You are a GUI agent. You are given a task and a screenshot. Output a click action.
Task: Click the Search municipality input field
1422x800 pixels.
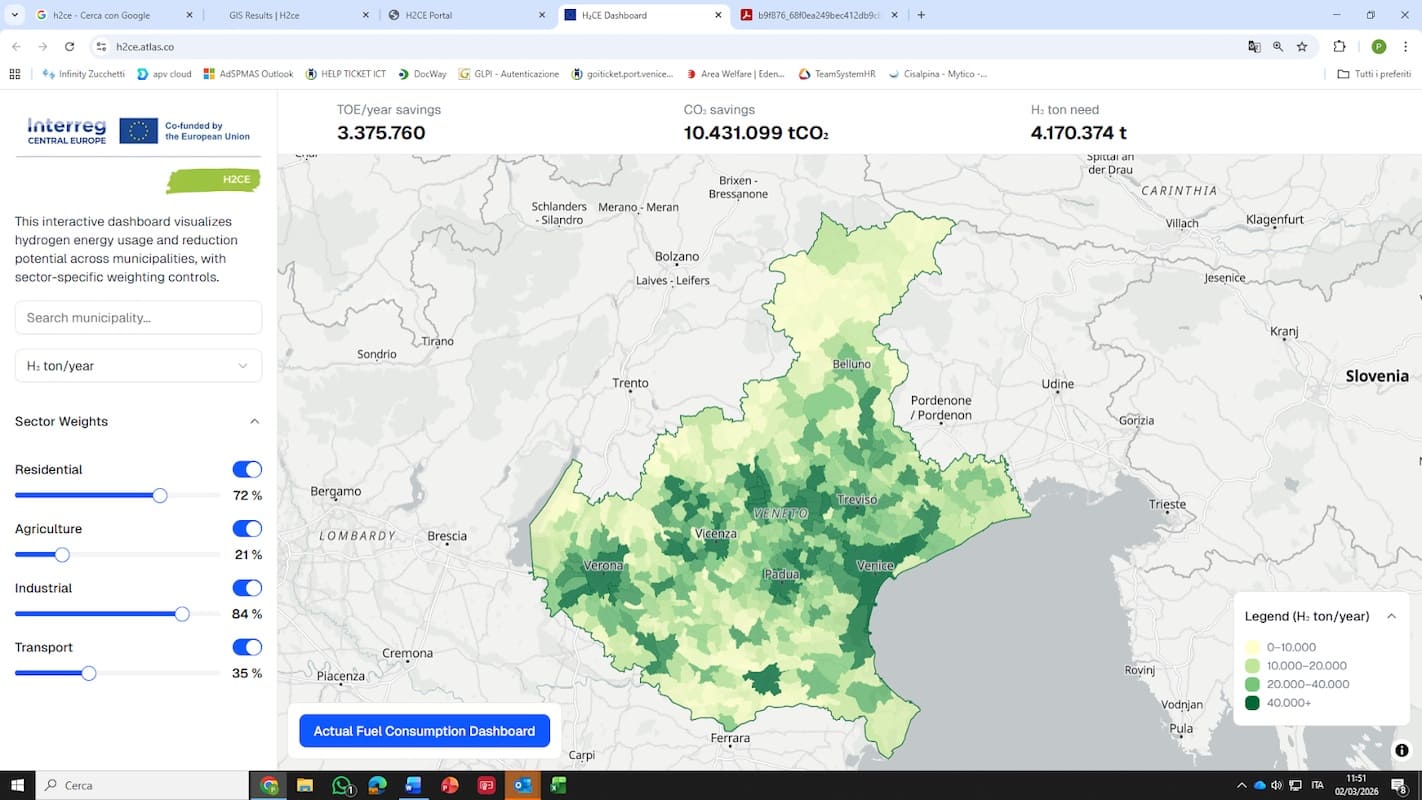point(138,318)
